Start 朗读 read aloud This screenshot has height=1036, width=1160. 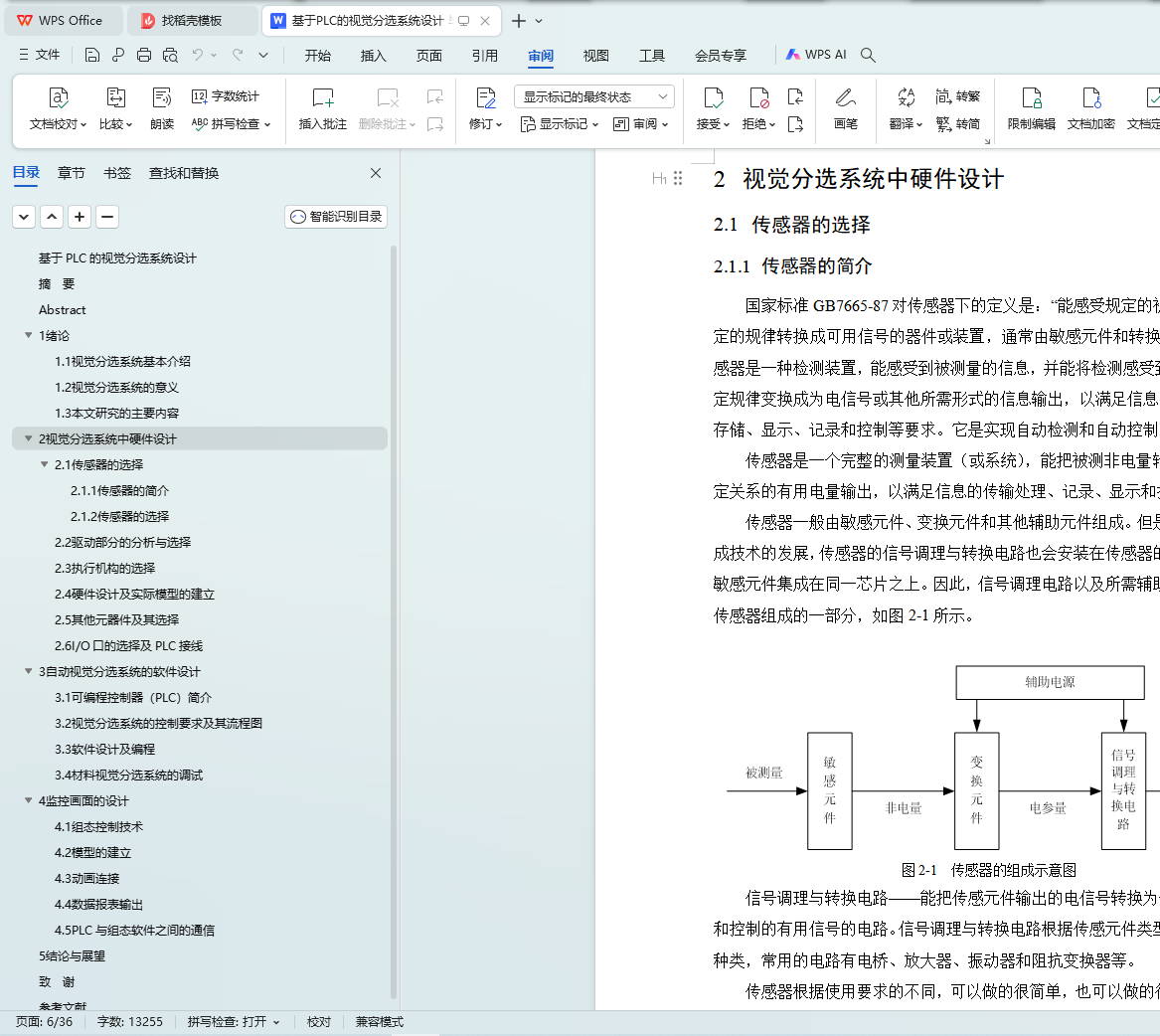click(161, 108)
